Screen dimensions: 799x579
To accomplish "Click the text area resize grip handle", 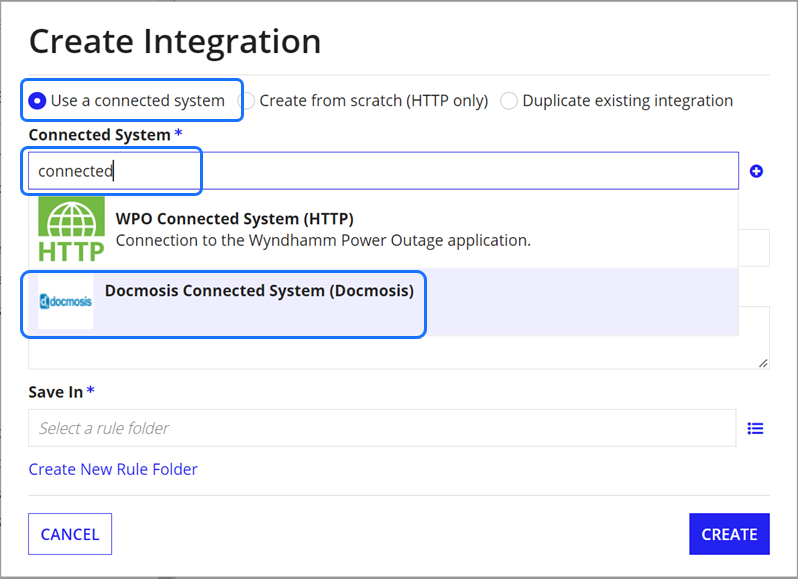I will coord(763,363).
